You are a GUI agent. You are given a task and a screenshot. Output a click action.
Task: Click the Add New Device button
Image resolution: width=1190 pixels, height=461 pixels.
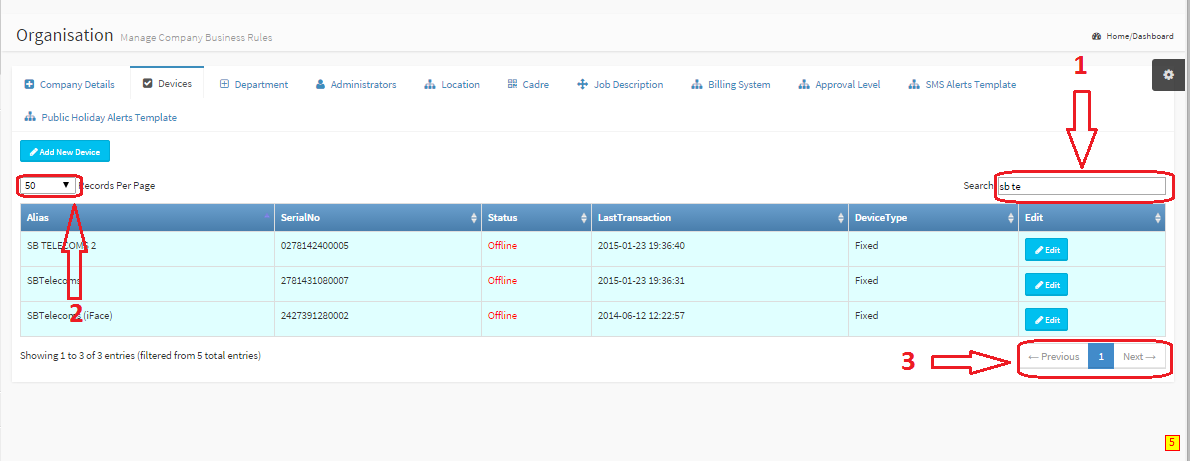tap(65, 151)
